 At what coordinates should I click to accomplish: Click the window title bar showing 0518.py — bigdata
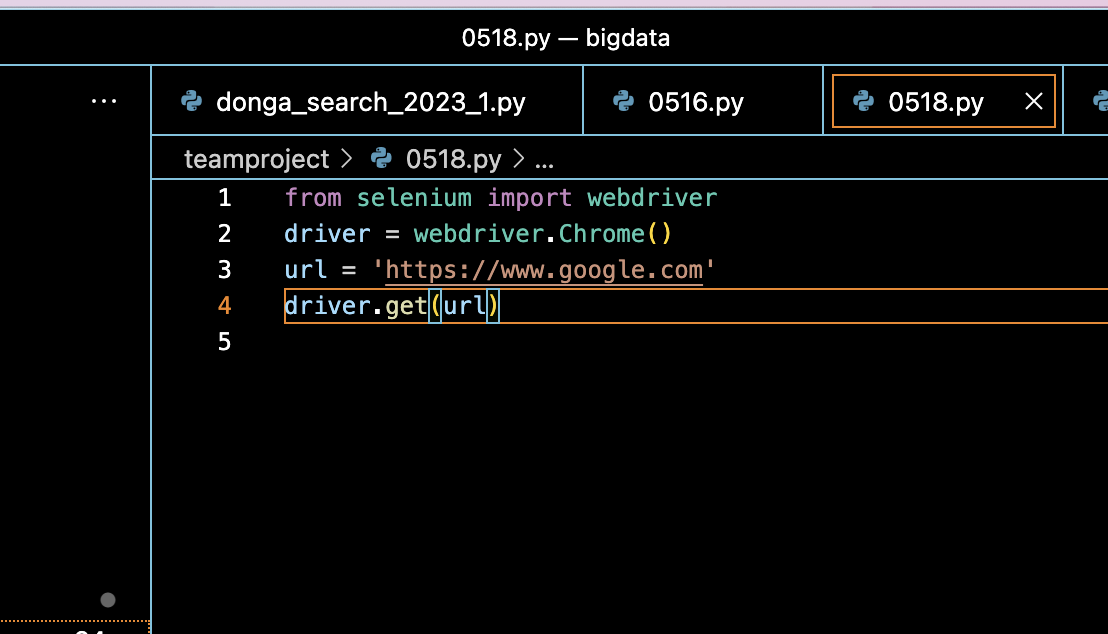pyautogui.click(x=565, y=37)
